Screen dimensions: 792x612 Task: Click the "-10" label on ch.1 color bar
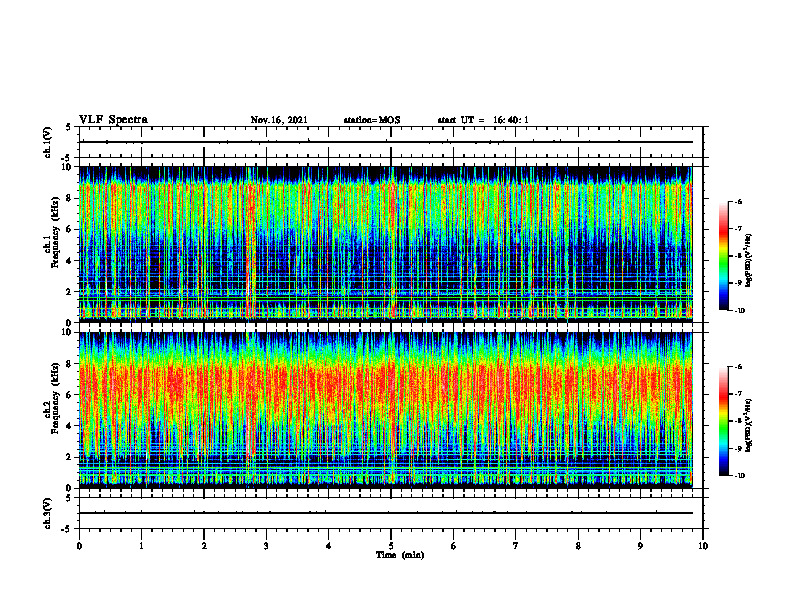pyautogui.click(x=739, y=310)
